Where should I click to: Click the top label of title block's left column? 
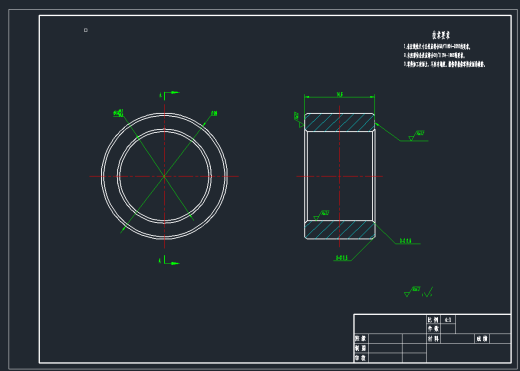361,339
